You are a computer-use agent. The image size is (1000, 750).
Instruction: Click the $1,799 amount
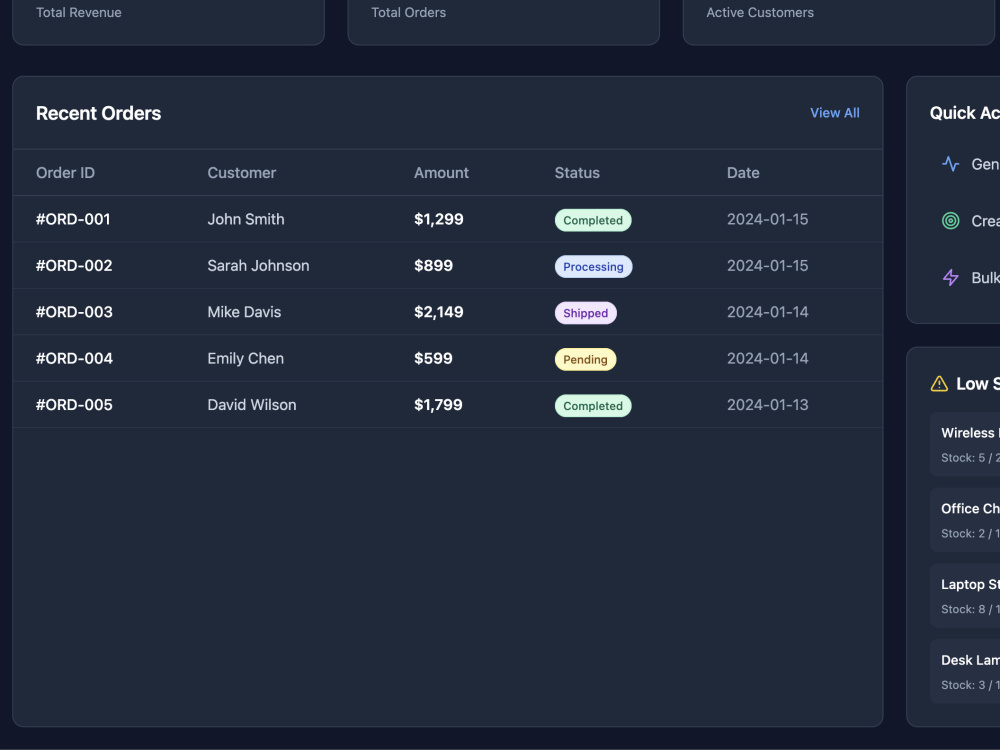pyautogui.click(x=438, y=405)
